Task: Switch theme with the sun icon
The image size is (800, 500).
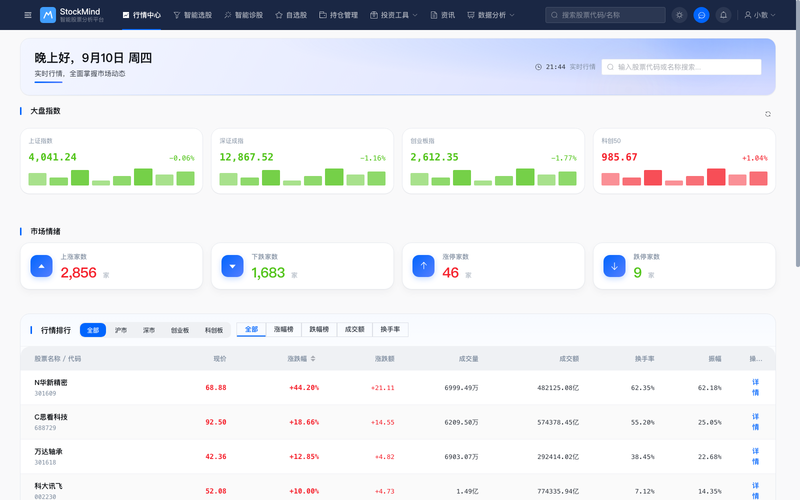Action: [679, 15]
